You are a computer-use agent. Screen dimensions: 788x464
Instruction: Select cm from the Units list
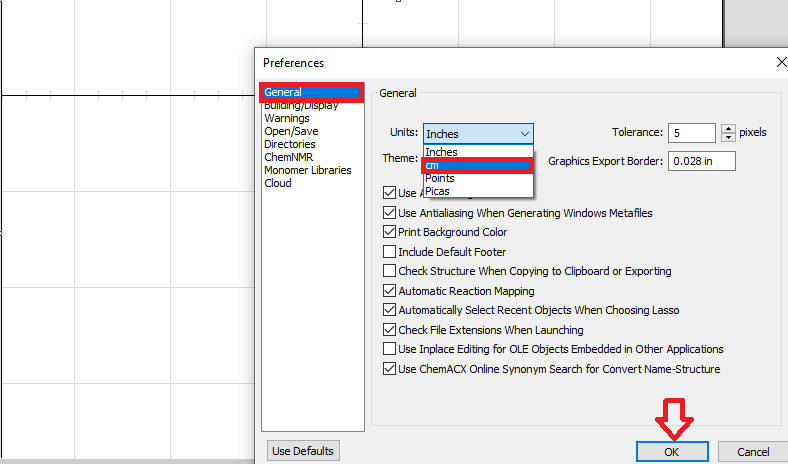click(x=478, y=165)
